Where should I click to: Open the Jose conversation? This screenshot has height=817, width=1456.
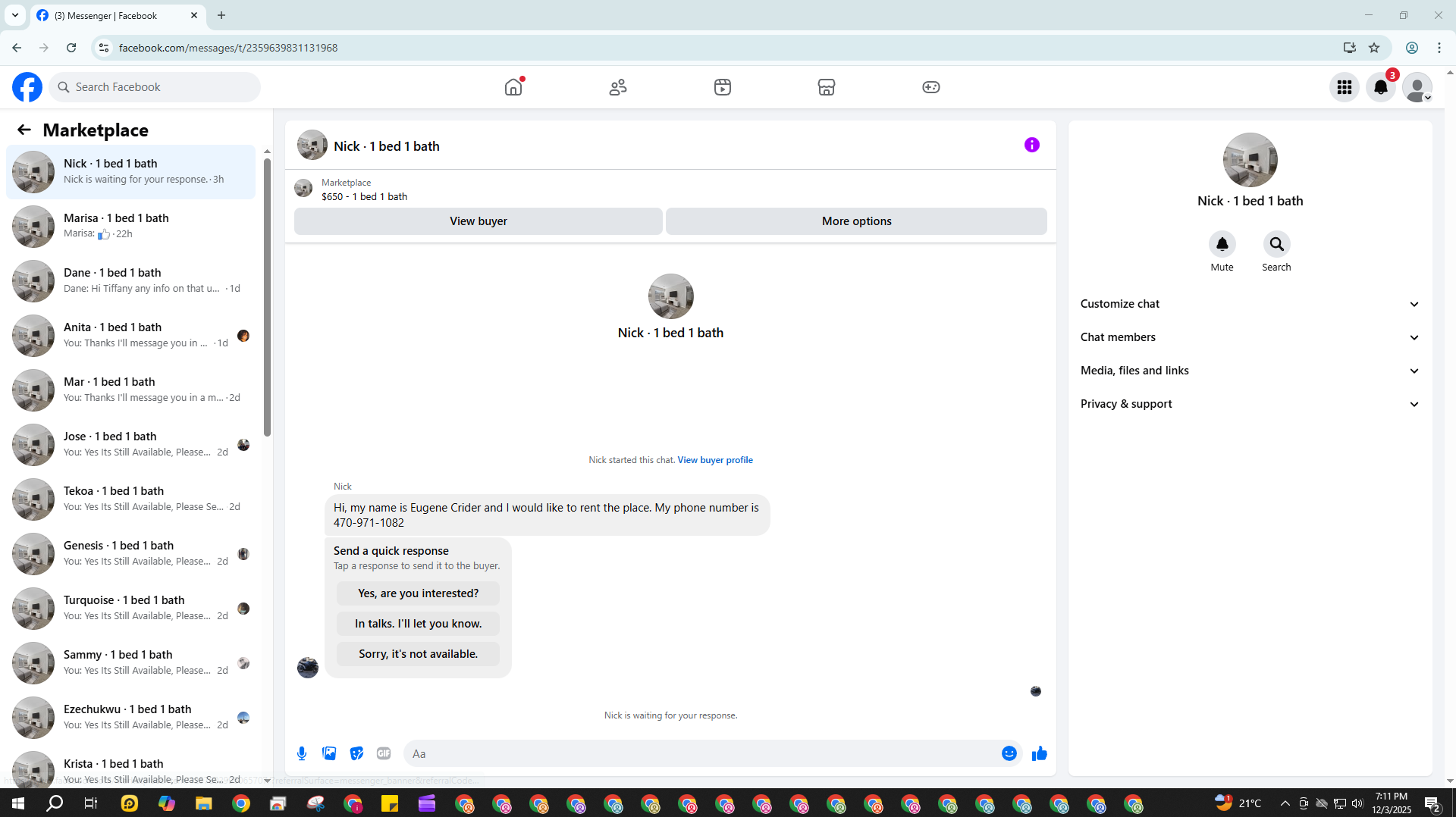(x=131, y=444)
